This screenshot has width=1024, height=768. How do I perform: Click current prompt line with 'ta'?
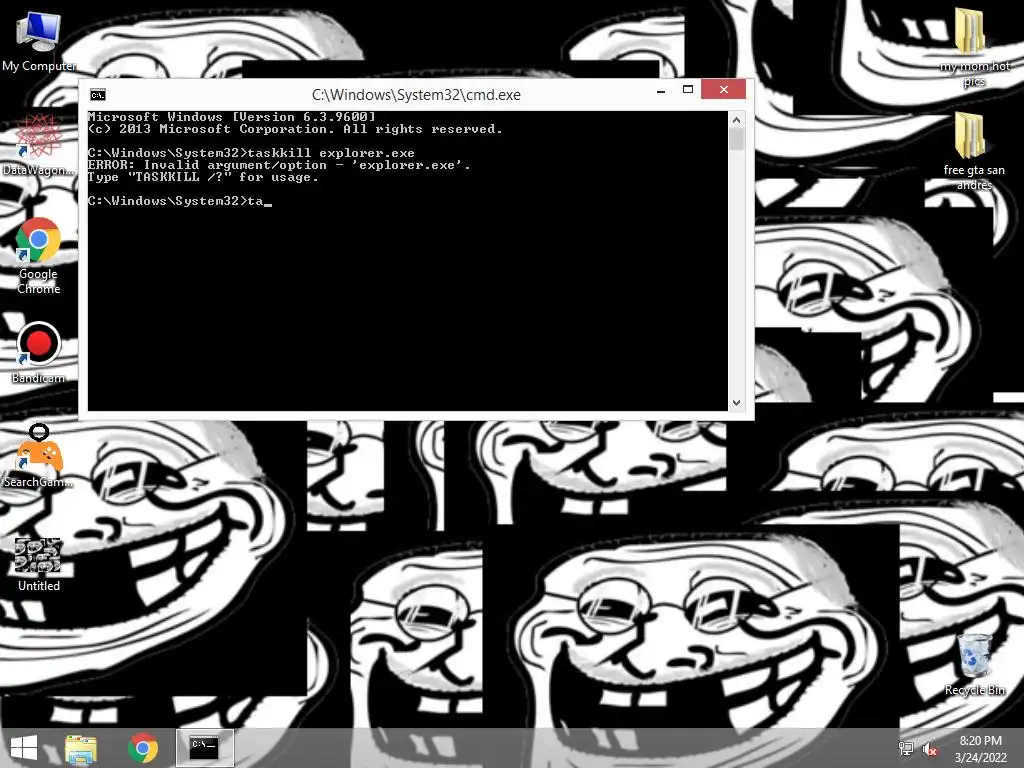tap(180, 201)
